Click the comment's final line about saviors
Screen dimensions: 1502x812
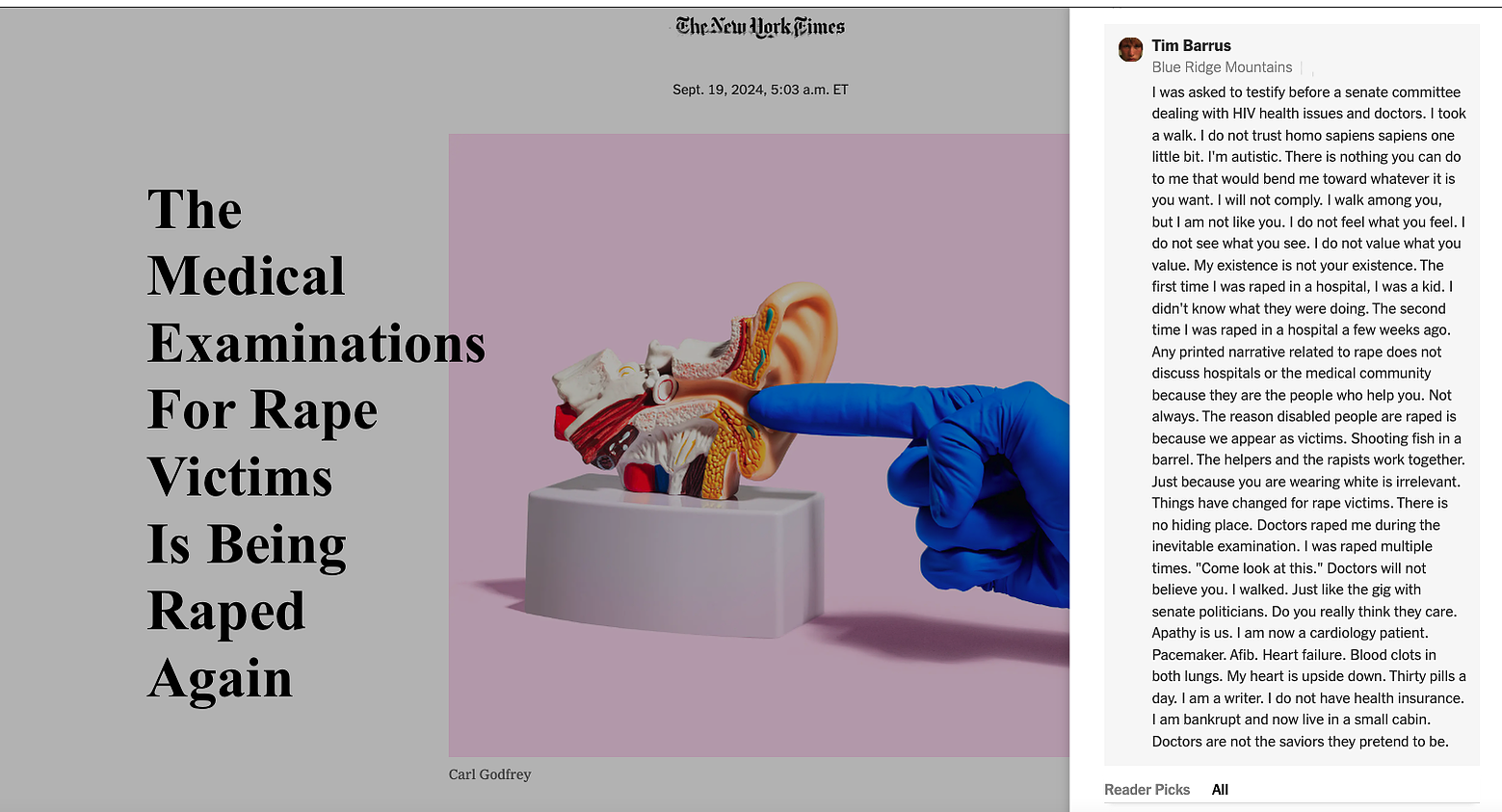click(1300, 742)
